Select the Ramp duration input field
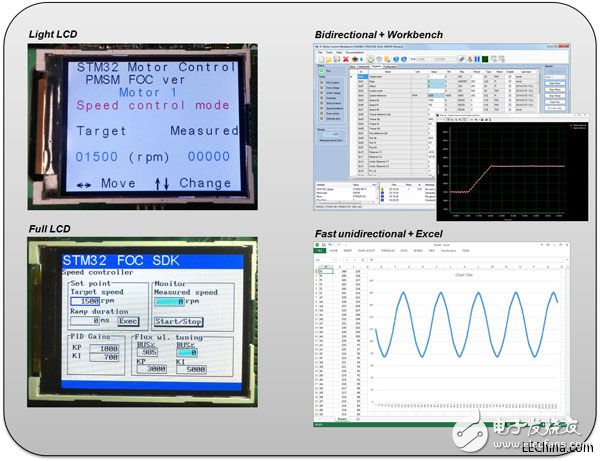600x461 pixels. point(88,321)
